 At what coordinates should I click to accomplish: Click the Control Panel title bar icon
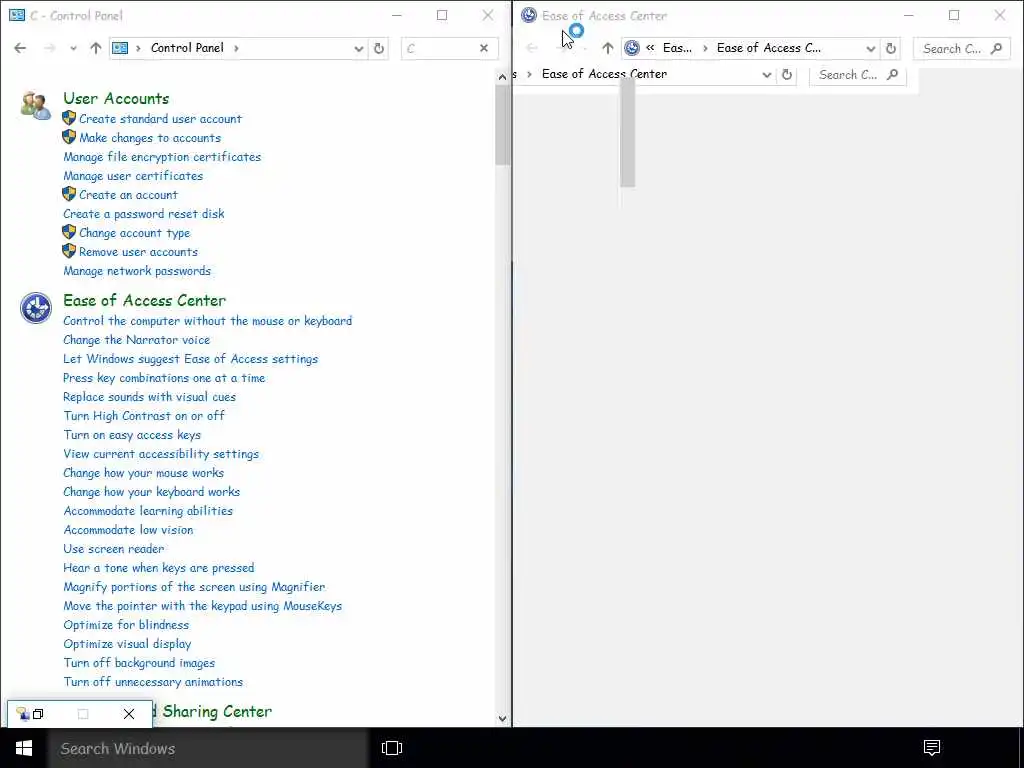point(17,15)
